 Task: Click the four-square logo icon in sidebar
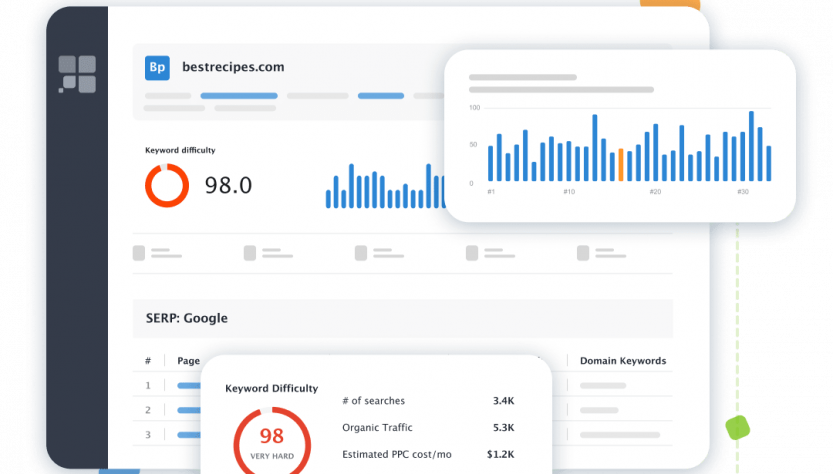click(x=77, y=74)
